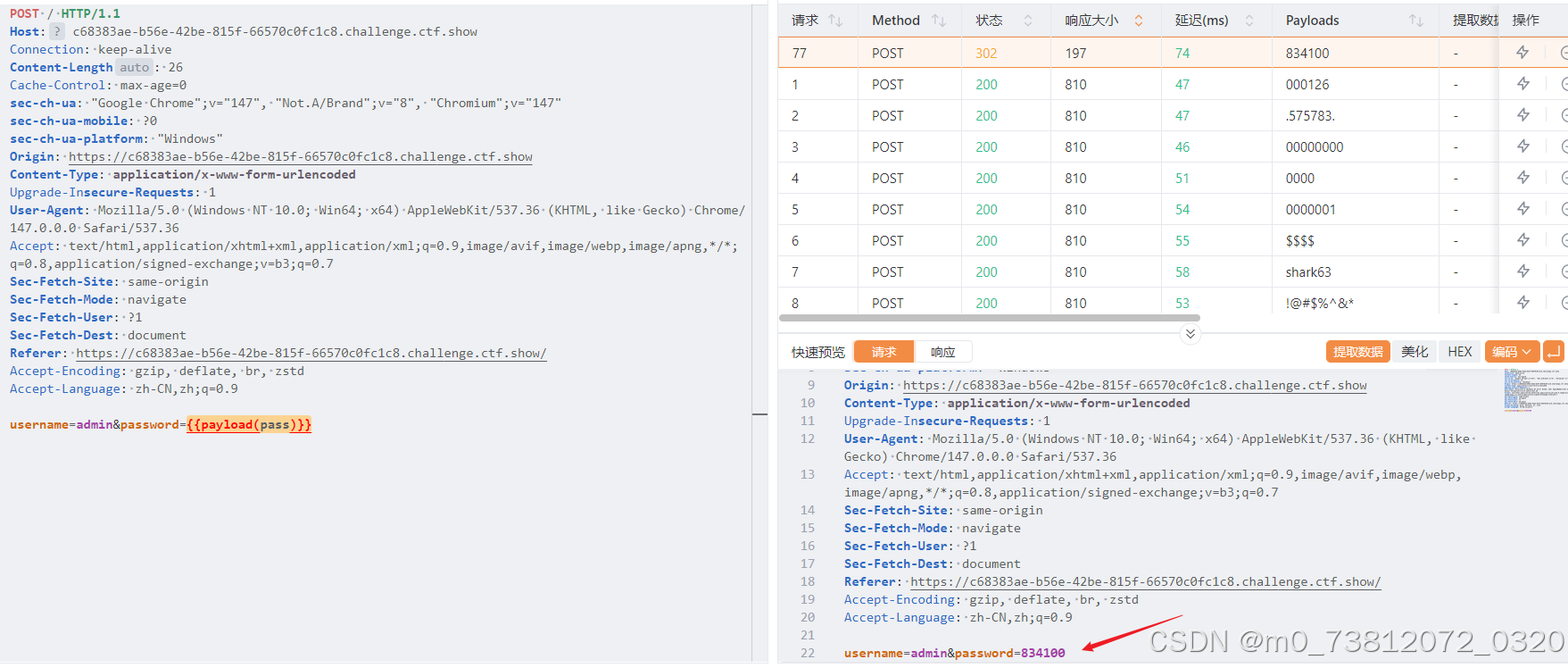This screenshot has height=668, width=1568.
Task: Select result row with payload 000126
Action: click(x=1173, y=84)
